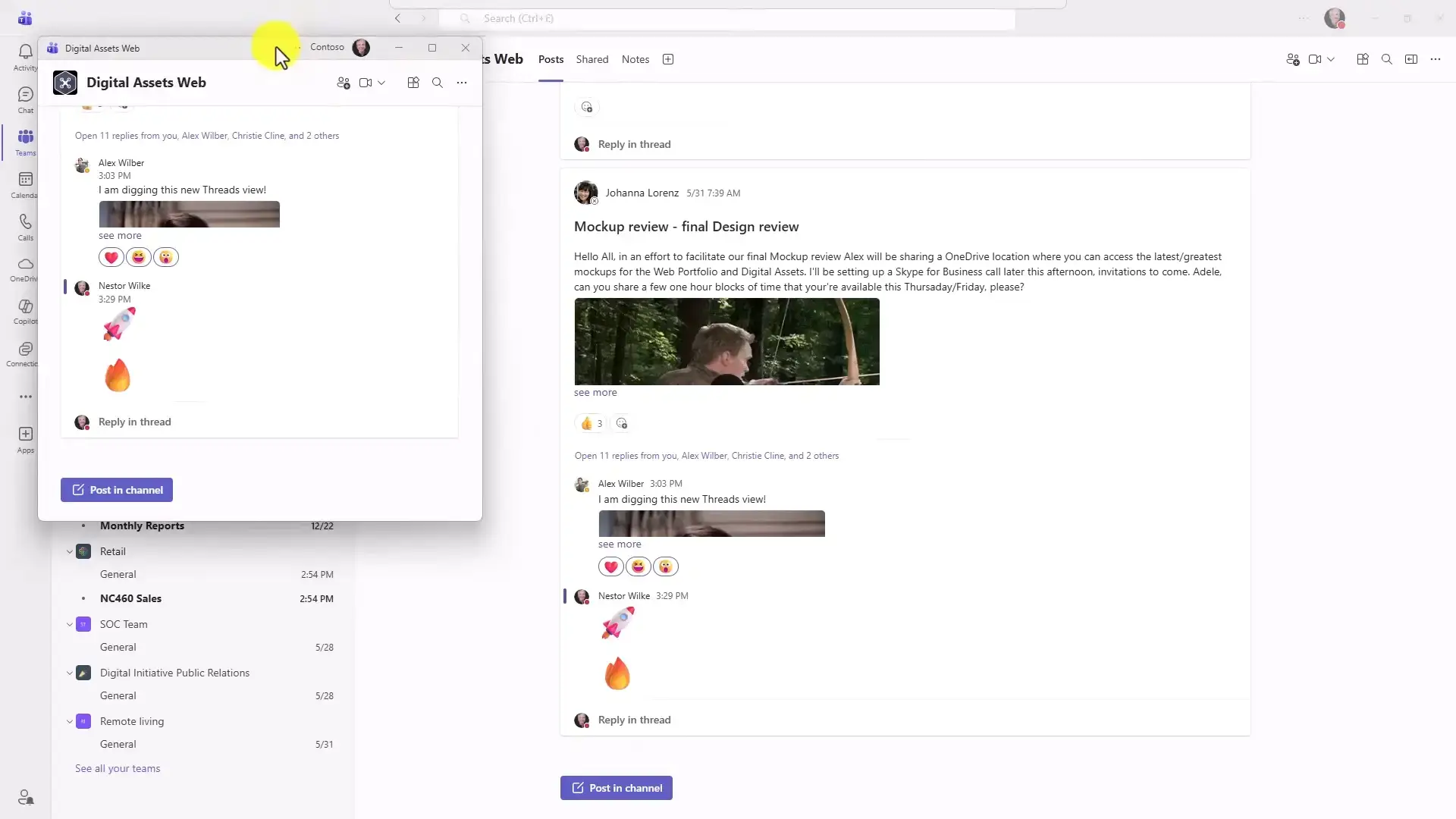Click 'Post in channel' in main window
This screenshot has height=819, width=1456.
tap(617, 788)
